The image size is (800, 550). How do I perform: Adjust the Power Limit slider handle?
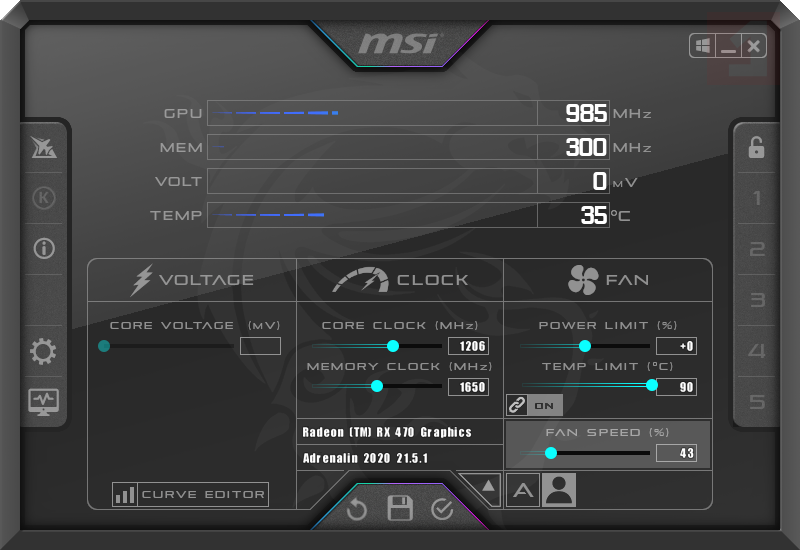pos(585,346)
